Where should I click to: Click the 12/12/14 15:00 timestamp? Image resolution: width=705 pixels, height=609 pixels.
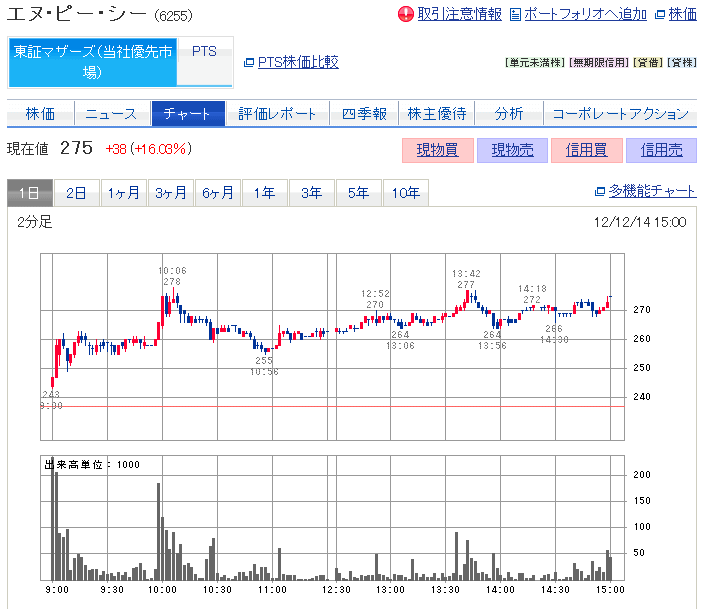pyautogui.click(x=640, y=223)
